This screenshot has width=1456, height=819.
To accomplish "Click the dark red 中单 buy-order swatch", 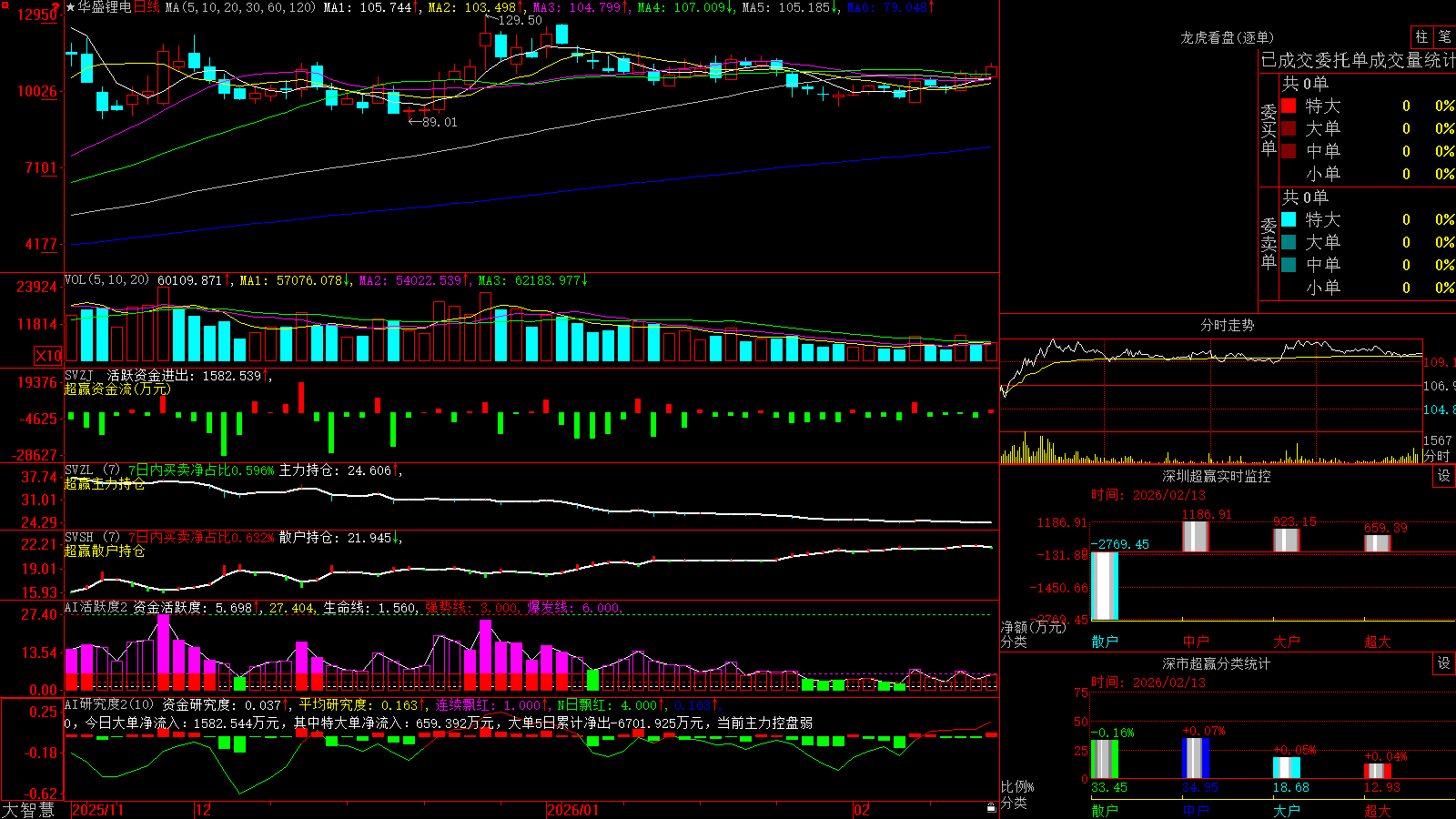I will click(x=1289, y=151).
